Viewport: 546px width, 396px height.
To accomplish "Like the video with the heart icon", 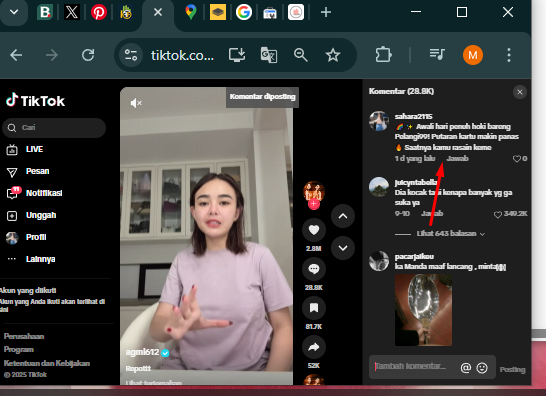I will tap(314, 230).
